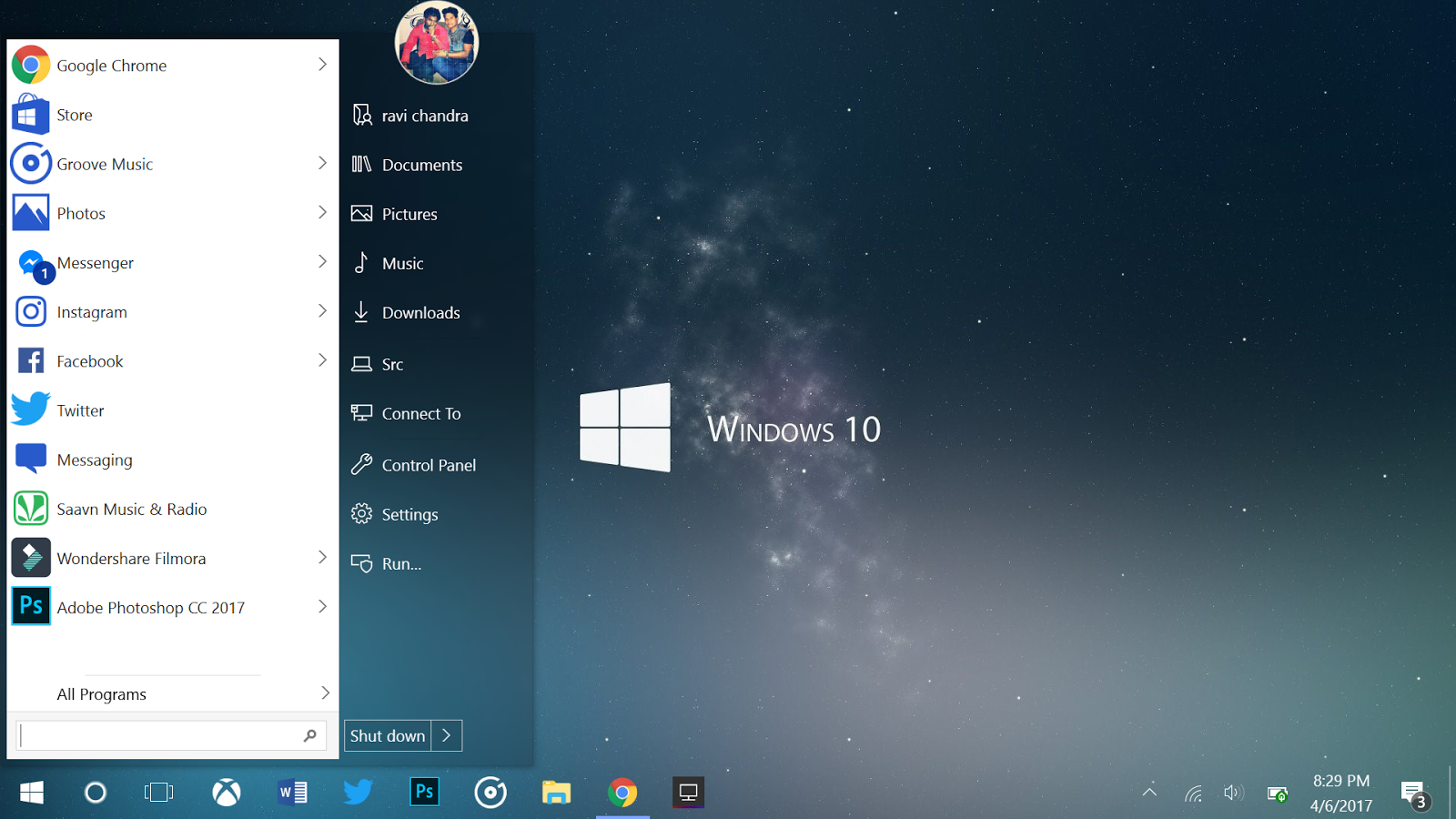Show hidden tray icons chevron

pyautogui.click(x=1150, y=792)
